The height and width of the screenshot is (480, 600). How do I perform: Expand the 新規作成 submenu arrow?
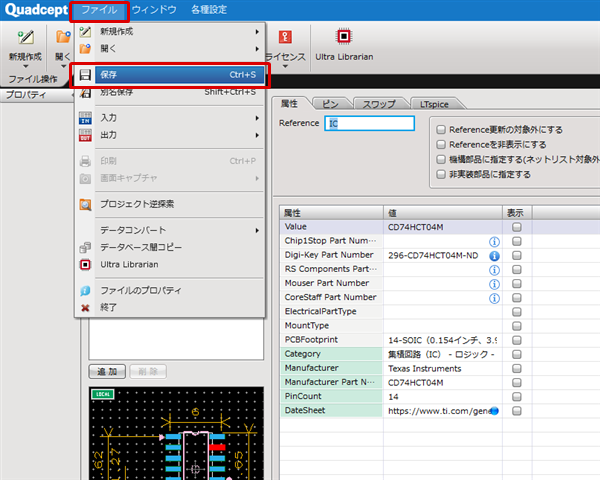pos(257,32)
